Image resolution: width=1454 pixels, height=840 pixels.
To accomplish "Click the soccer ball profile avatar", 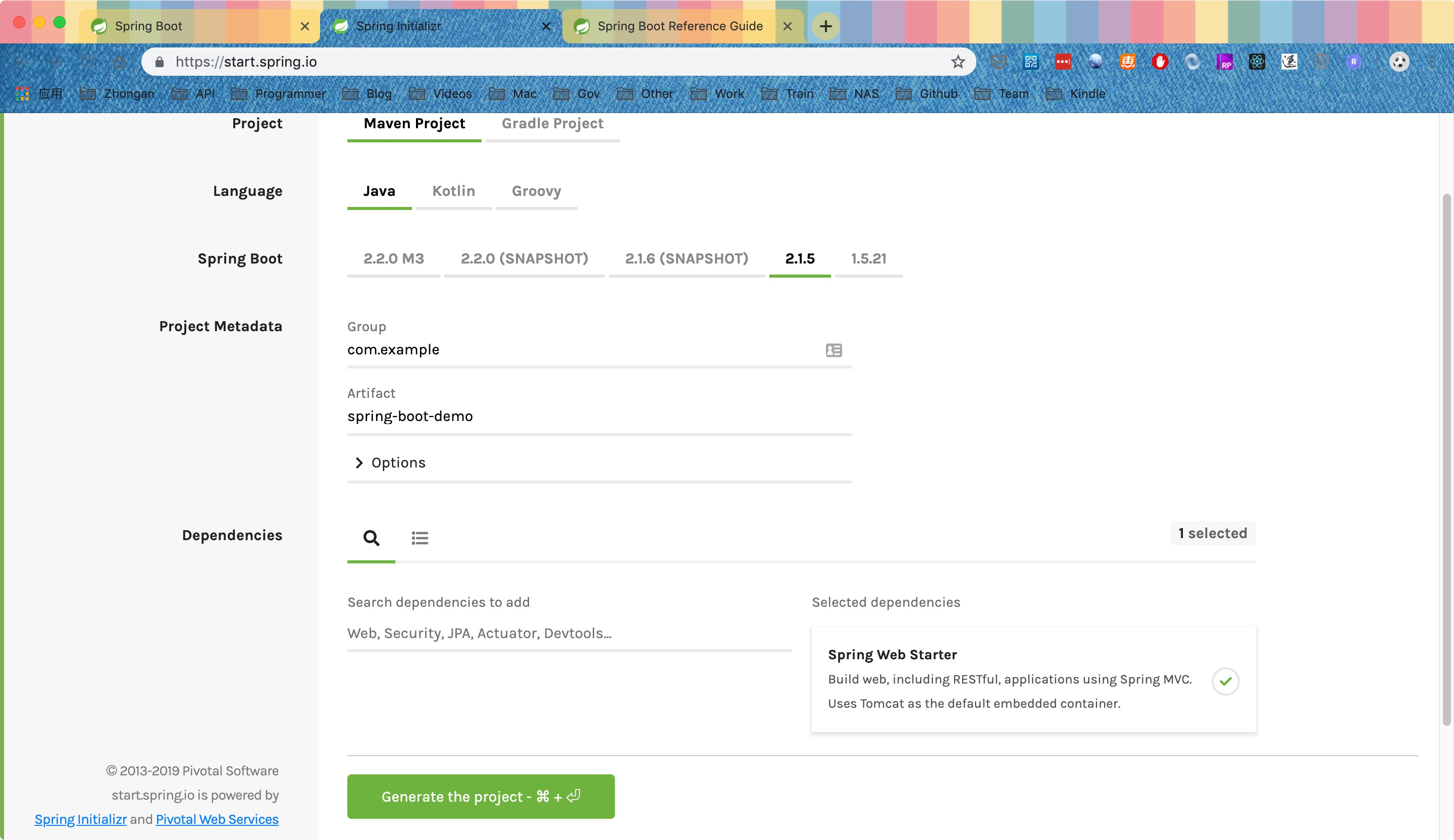I will click(1398, 62).
